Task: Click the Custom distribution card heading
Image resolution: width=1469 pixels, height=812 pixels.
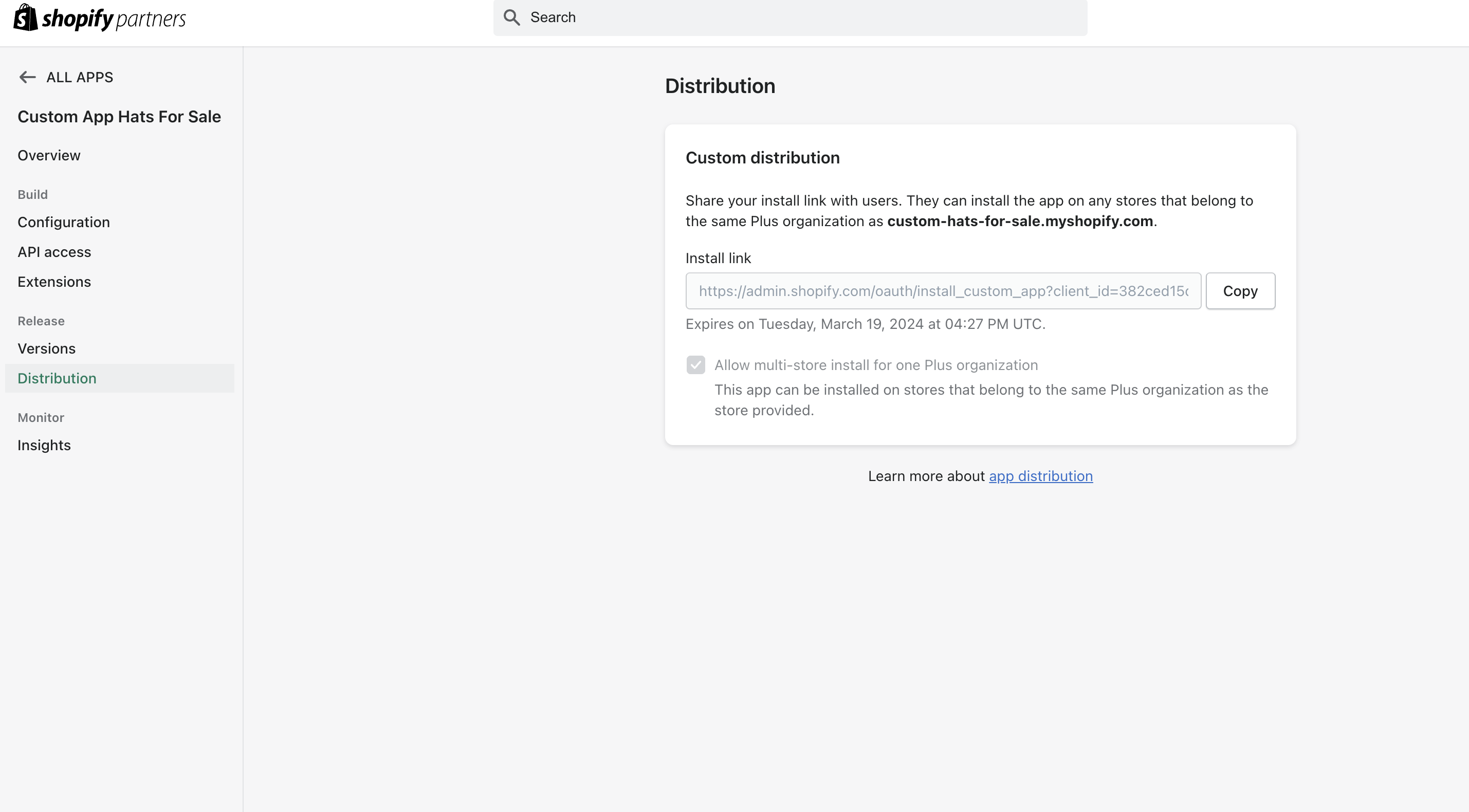Action: [x=762, y=157]
